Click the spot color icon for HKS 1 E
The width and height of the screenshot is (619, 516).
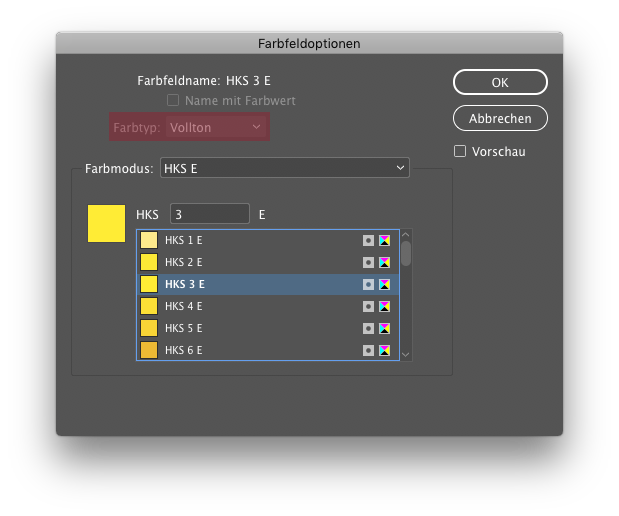pos(368,240)
